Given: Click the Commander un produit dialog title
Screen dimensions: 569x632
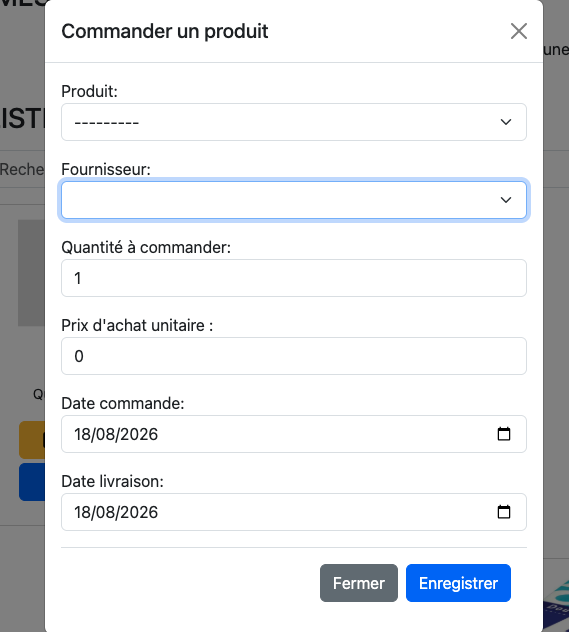Looking at the screenshot, I should (165, 31).
